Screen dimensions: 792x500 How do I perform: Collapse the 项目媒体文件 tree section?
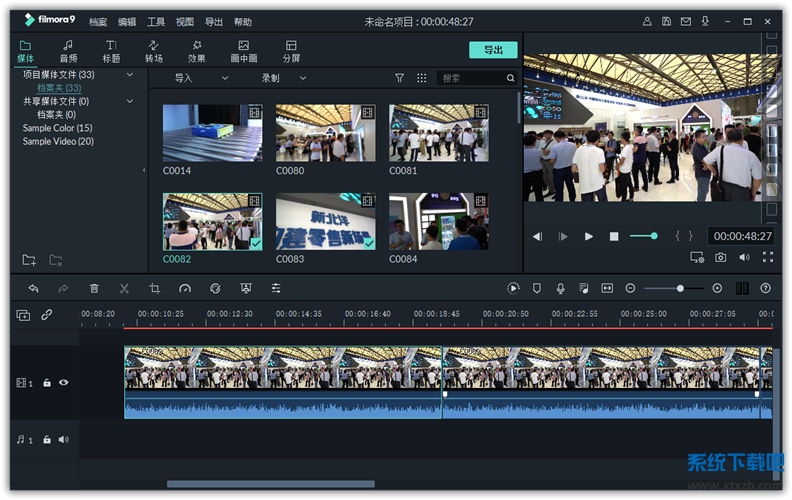click(130, 74)
